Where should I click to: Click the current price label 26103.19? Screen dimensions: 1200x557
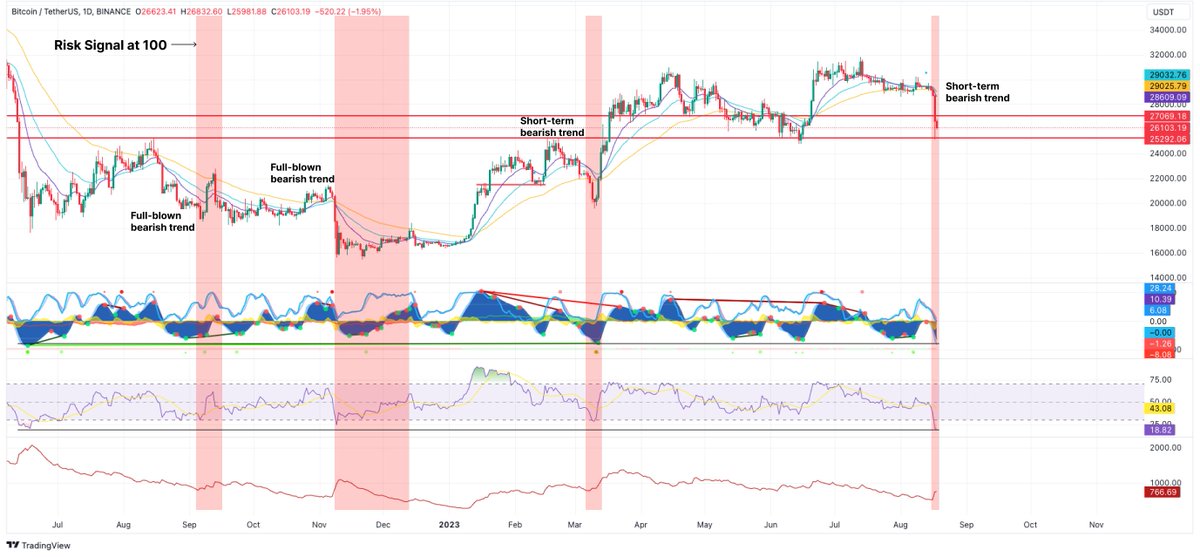click(1162, 128)
